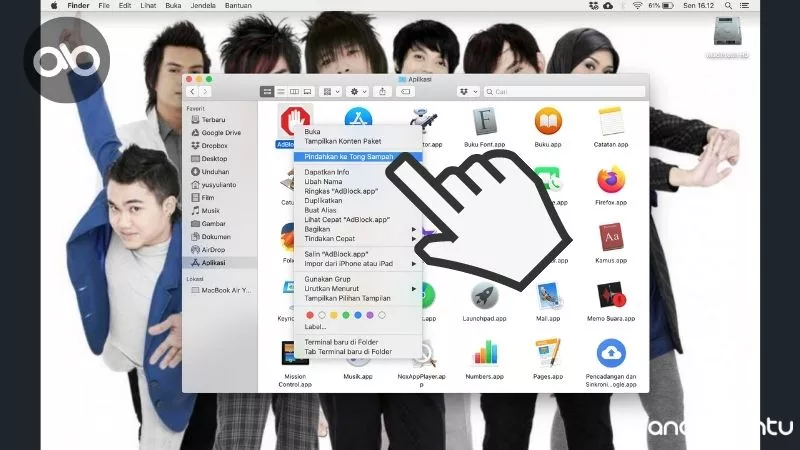
Task: Open the Action gear dropdown
Action: (x=357, y=92)
